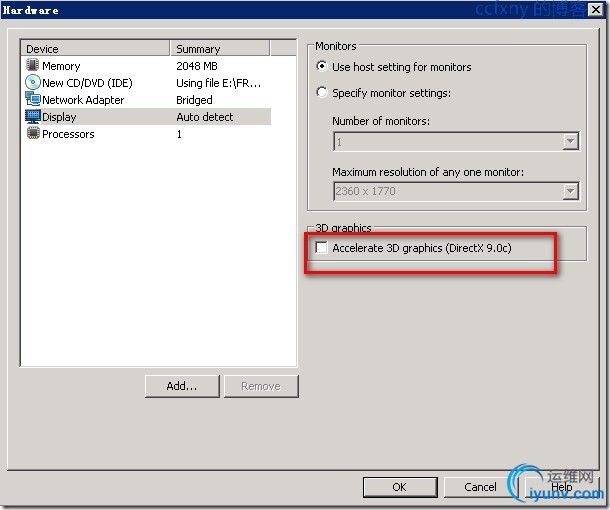Screen dimensions: 610x510
Task: Click the Bridged summary value
Action: (194, 100)
